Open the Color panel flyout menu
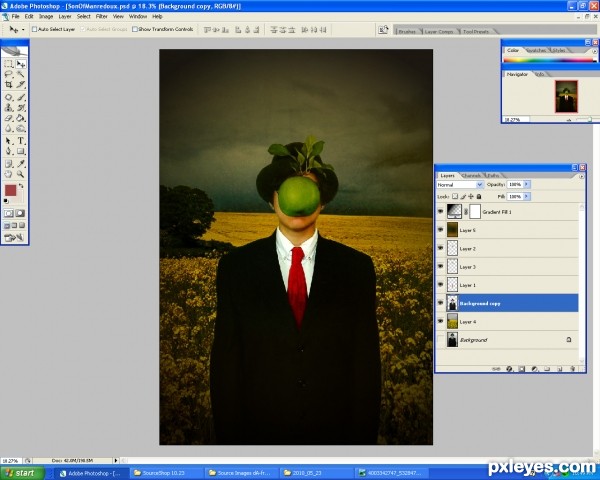 tap(594, 51)
